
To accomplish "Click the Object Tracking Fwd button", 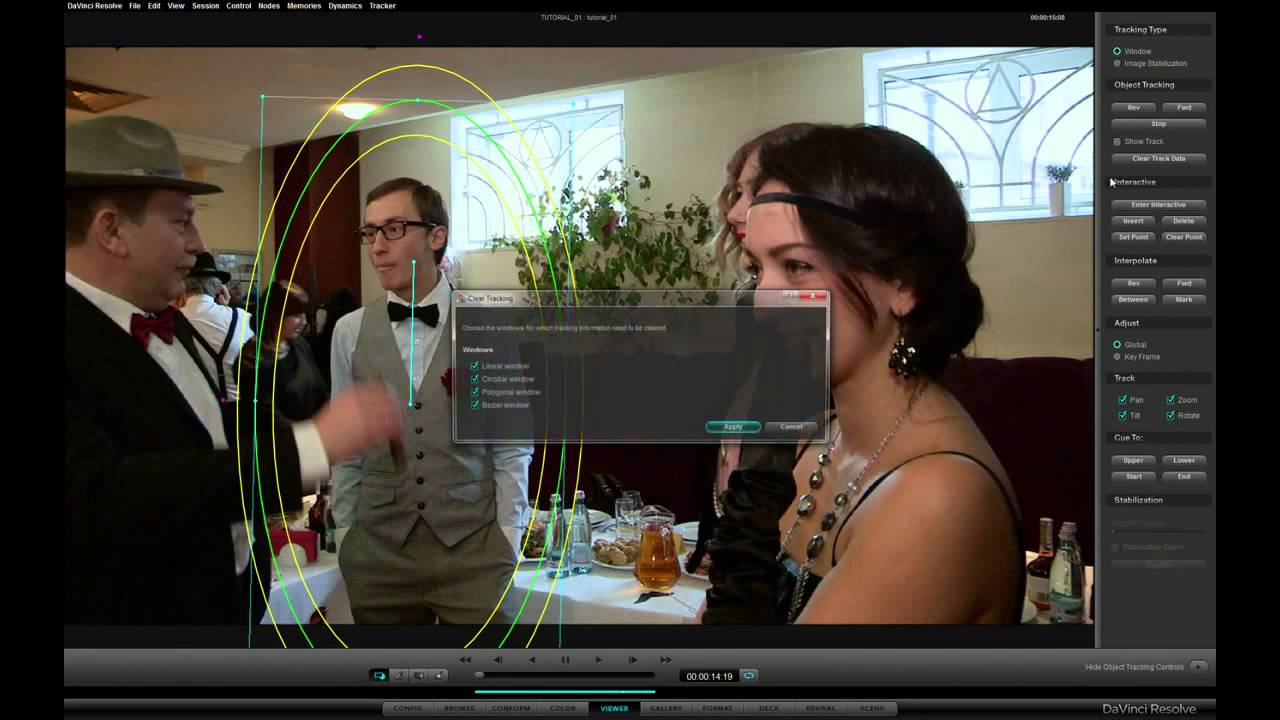I will tap(1184, 107).
